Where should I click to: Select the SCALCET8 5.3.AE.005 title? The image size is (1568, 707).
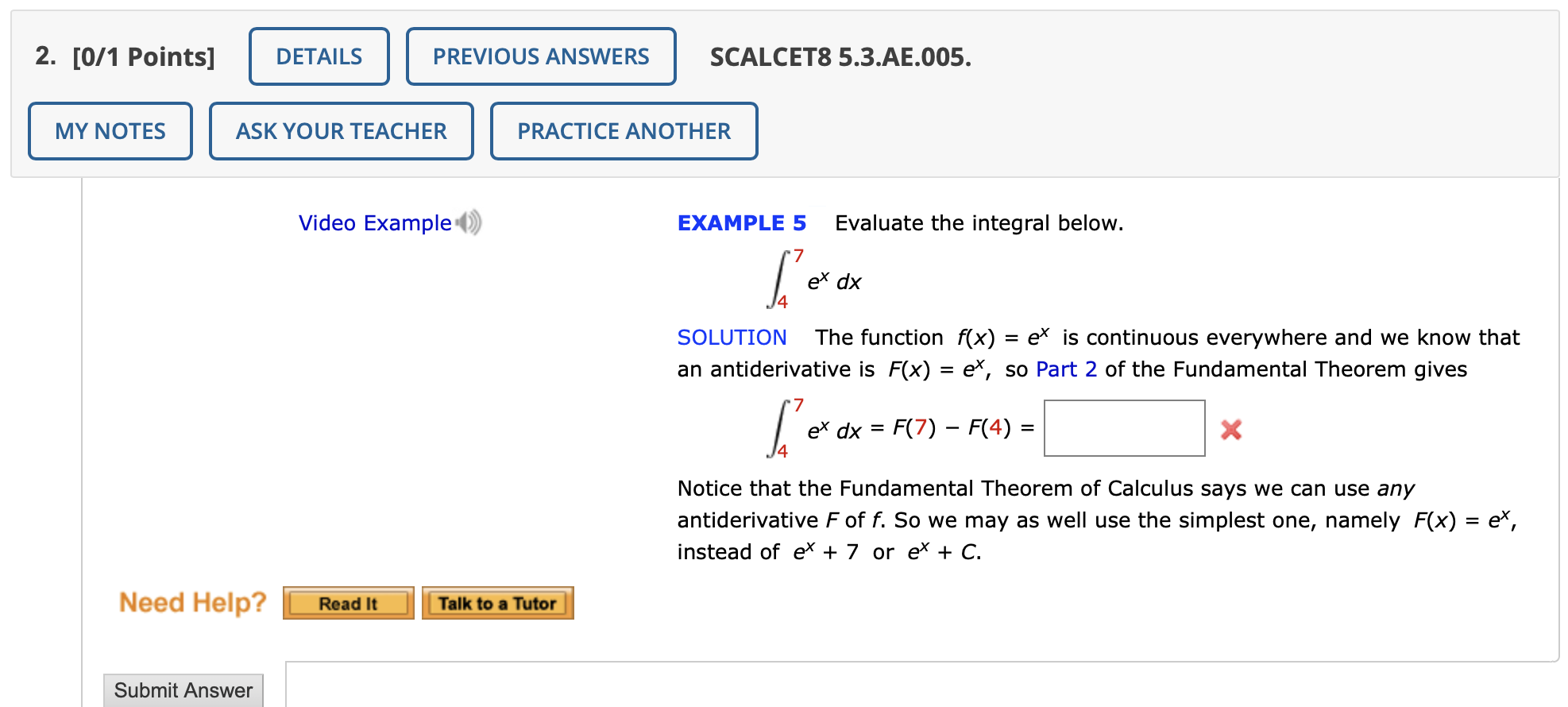tap(840, 56)
